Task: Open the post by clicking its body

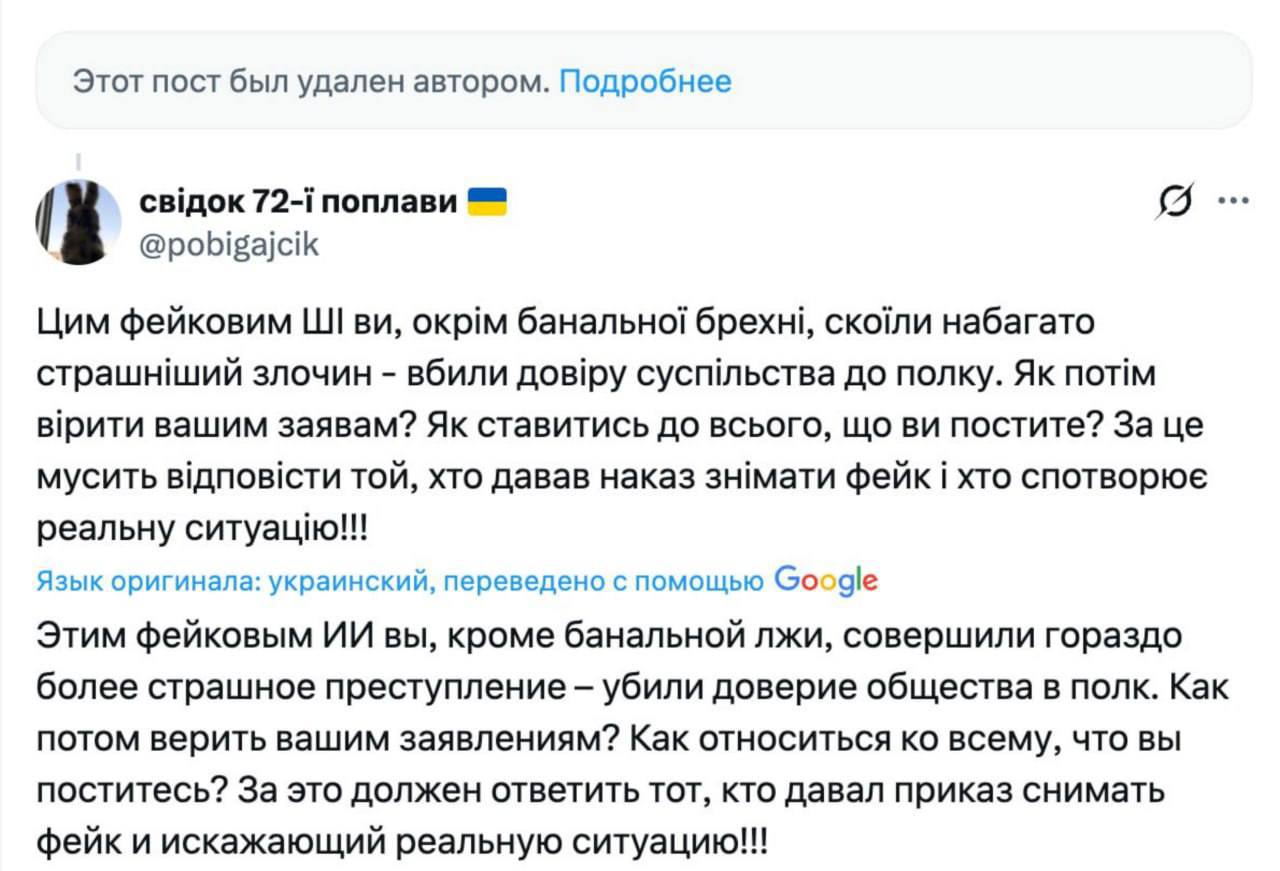Action: coord(600,420)
